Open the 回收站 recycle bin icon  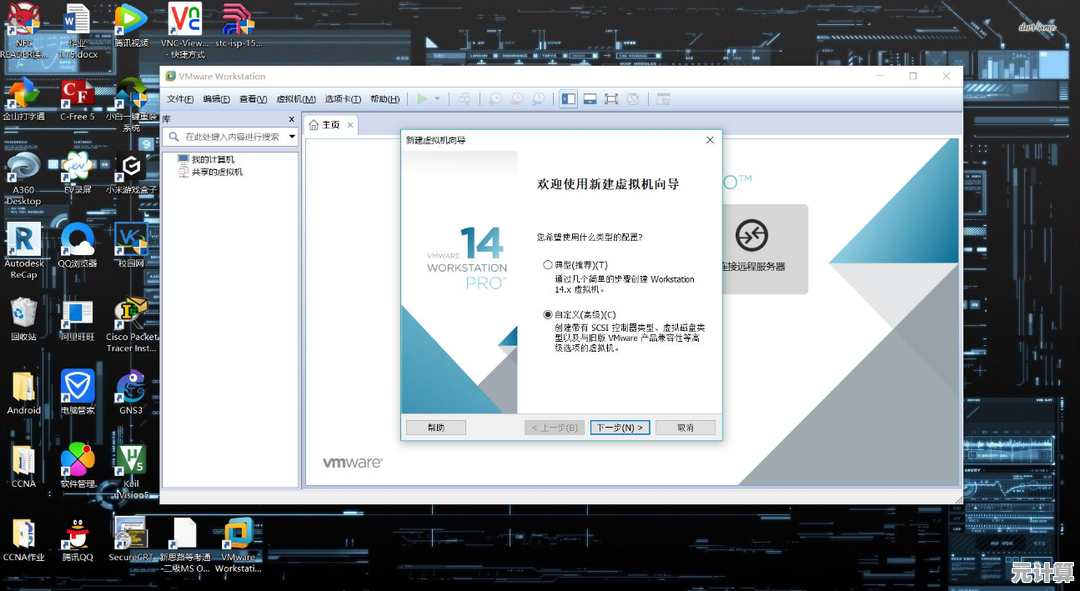pyautogui.click(x=23, y=319)
